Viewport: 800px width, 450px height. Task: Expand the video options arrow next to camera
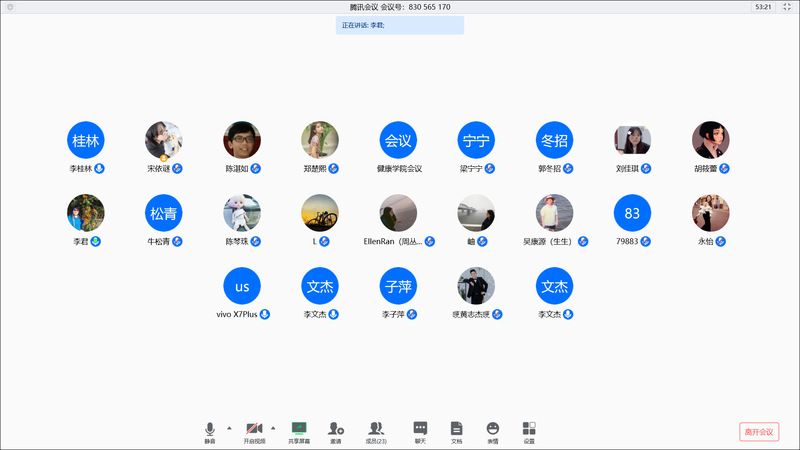pyautogui.click(x=273, y=427)
